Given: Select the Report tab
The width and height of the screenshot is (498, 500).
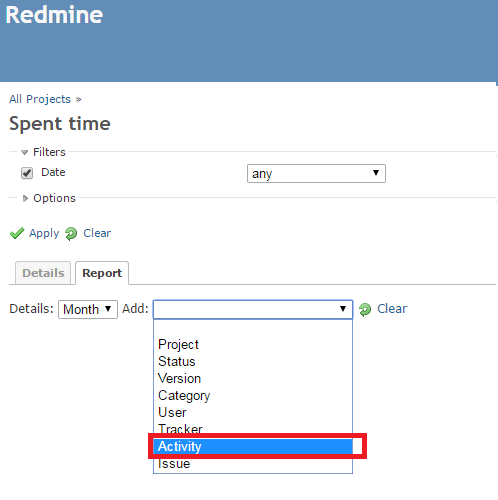Looking at the screenshot, I should (102, 273).
